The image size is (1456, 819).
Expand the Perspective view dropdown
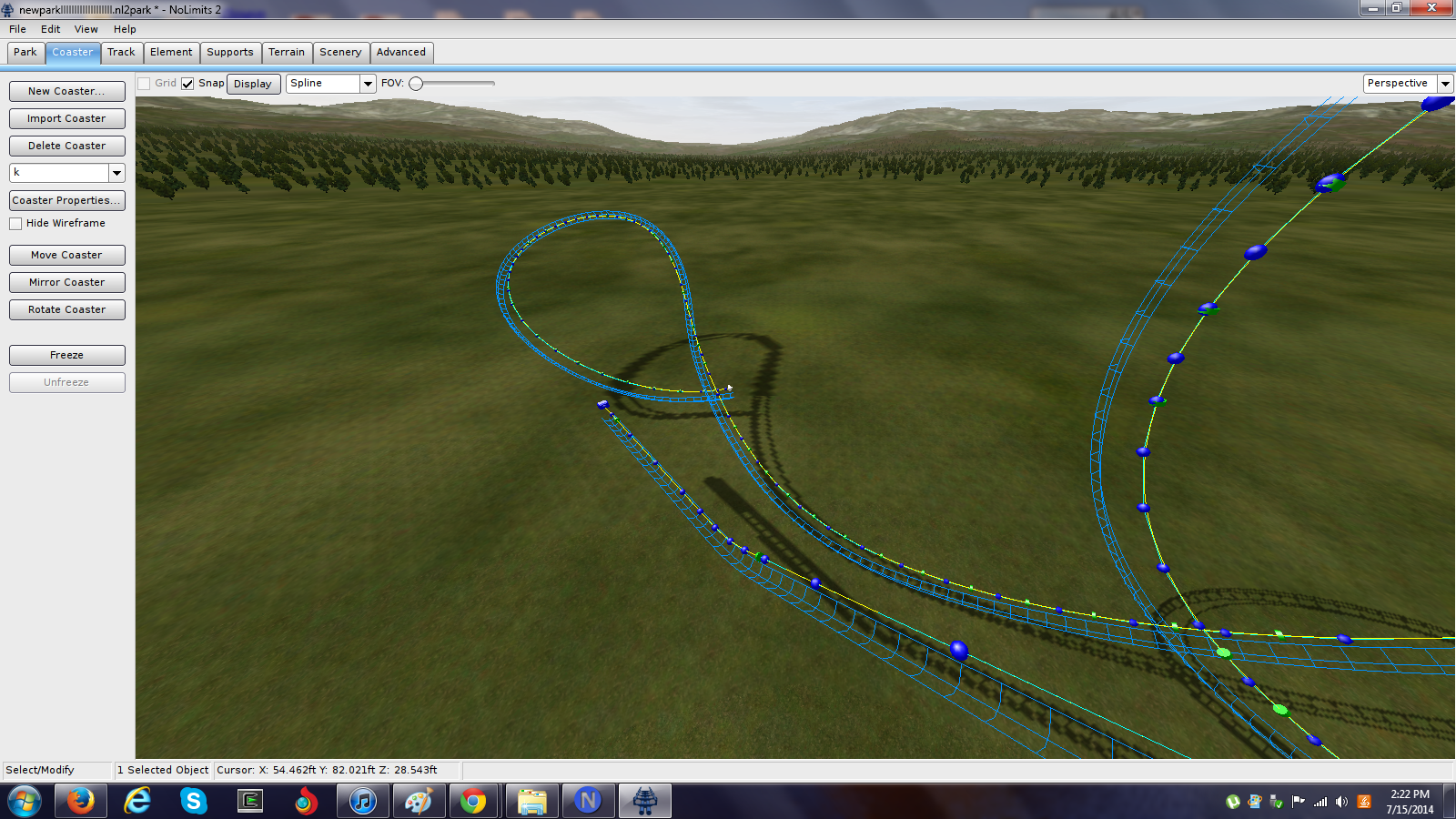tap(1445, 84)
